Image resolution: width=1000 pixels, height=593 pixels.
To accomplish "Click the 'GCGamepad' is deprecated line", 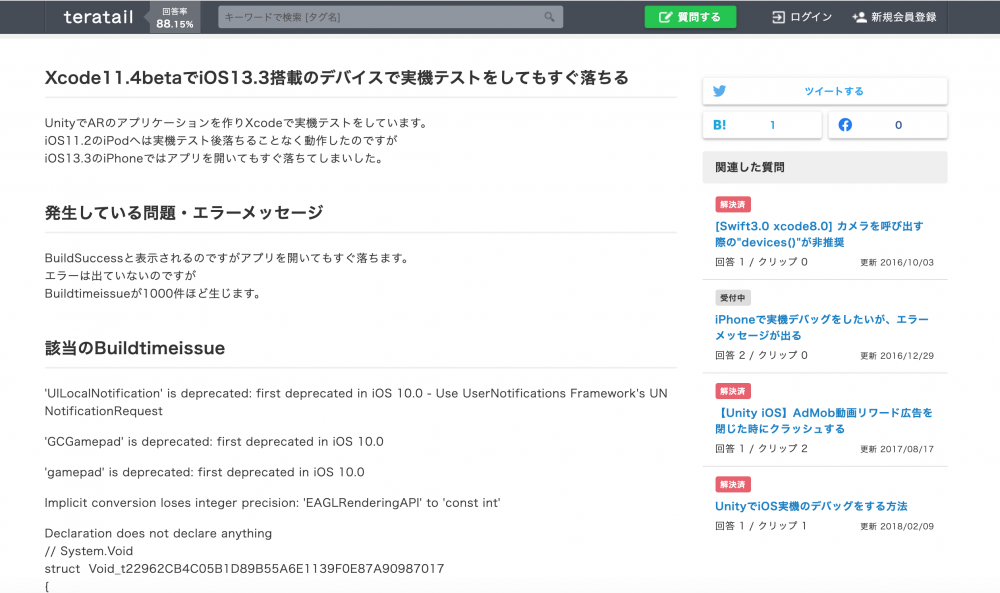I will point(214,442).
